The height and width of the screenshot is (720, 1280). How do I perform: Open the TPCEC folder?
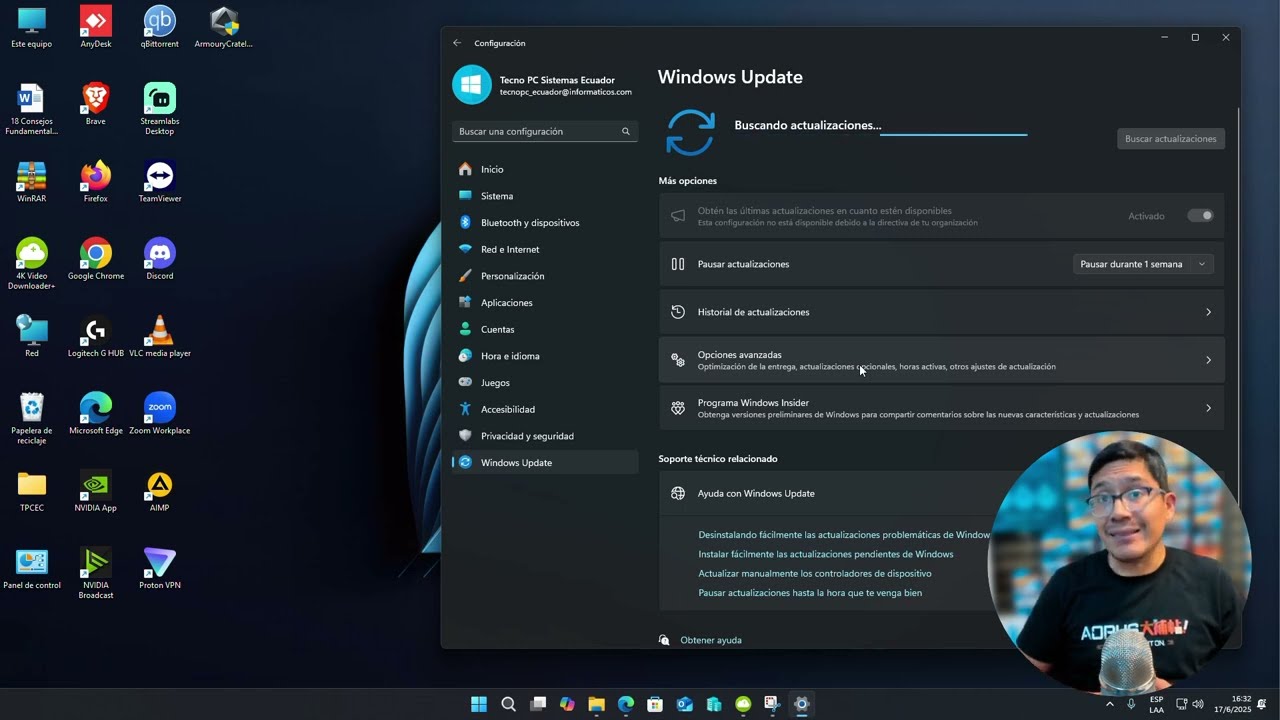[x=32, y=491]
